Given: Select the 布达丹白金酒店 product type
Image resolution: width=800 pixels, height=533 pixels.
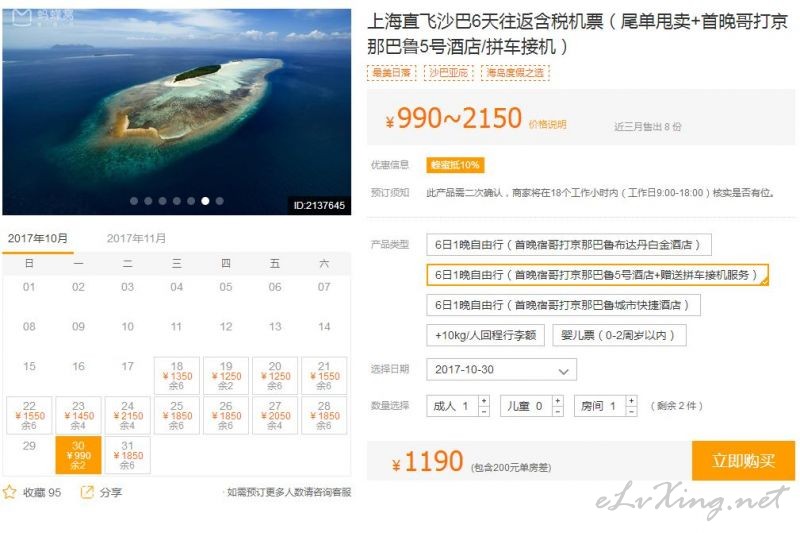Looking at the screenshot, I should tap(569, 245).
